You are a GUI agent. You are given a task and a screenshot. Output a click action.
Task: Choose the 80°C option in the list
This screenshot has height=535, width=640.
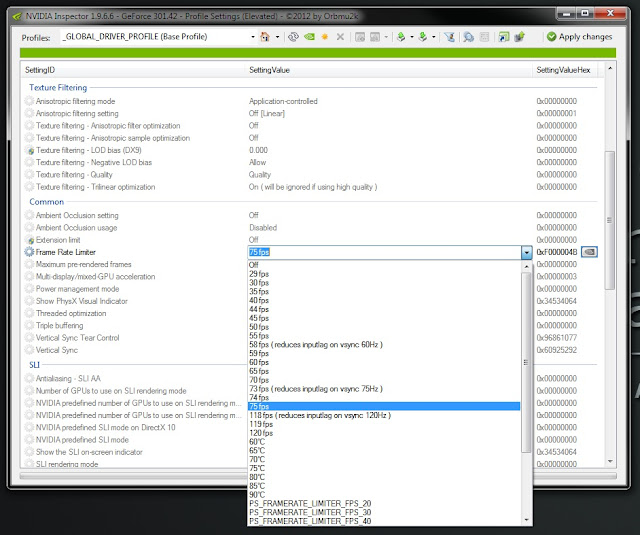384,477
